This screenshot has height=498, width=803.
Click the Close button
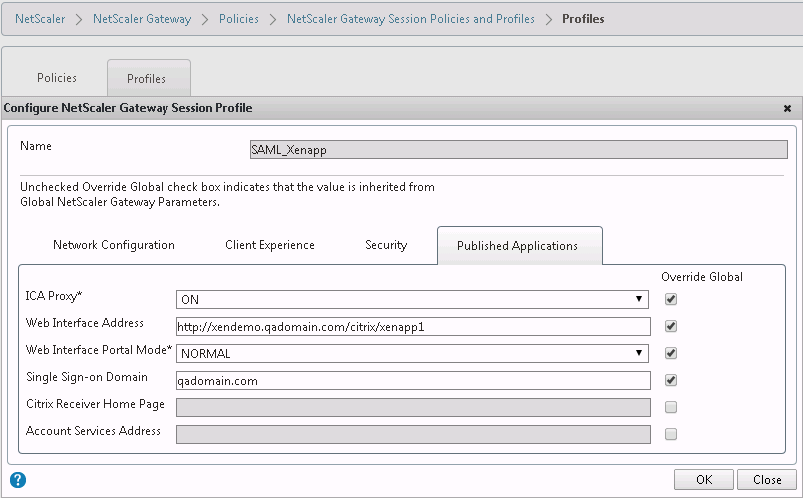[x=767, y=479]
